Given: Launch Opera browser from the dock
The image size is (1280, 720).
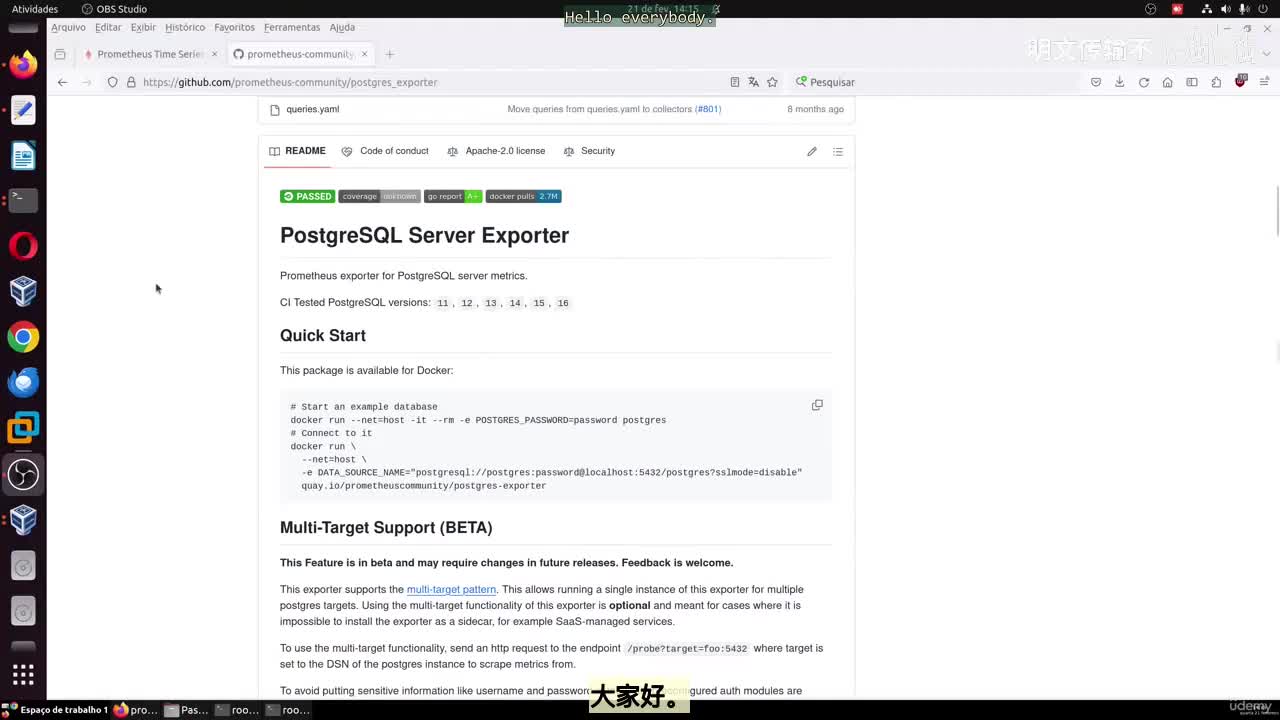Looking at the screenshot, I should (23, 246).
